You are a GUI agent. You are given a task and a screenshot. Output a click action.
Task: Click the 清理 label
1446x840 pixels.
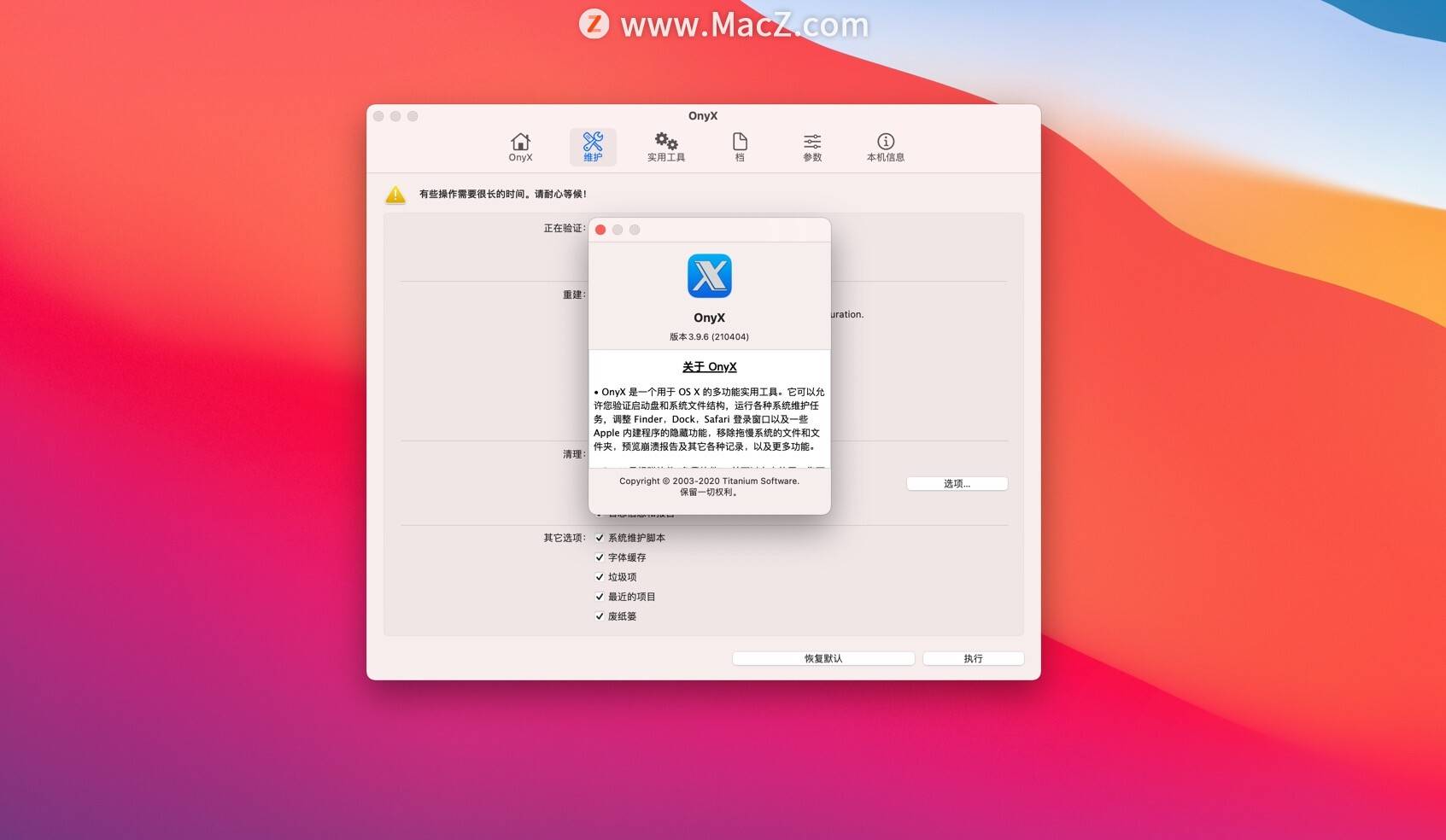pos(574,454)
